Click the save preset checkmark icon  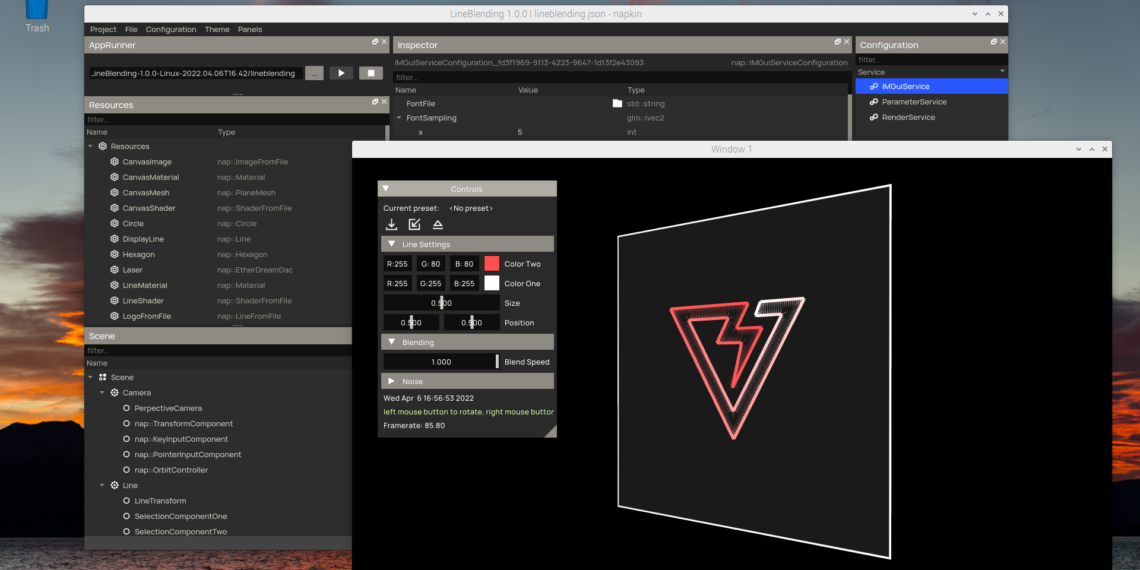[x=415, y=225]
